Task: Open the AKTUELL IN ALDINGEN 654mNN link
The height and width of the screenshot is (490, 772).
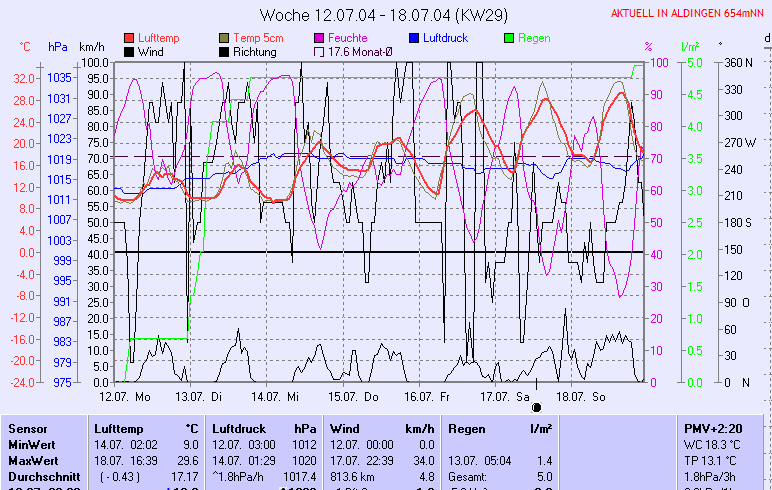Action: pyautogui.click(x=689, y=13)
